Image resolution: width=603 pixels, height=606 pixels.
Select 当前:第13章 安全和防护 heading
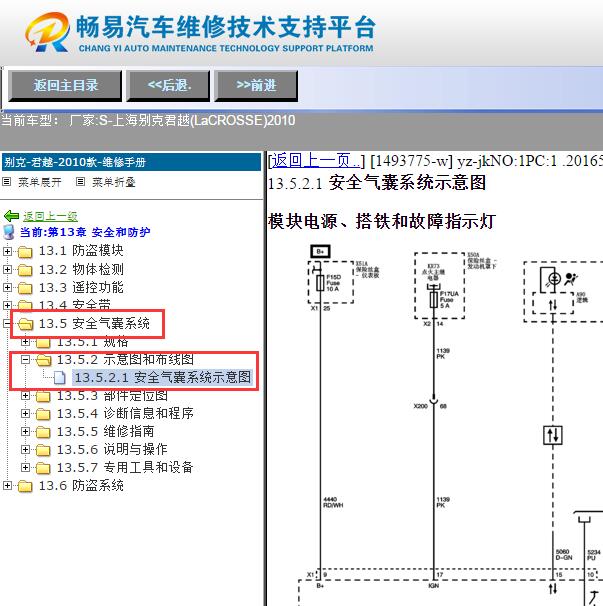click(85, 232)
